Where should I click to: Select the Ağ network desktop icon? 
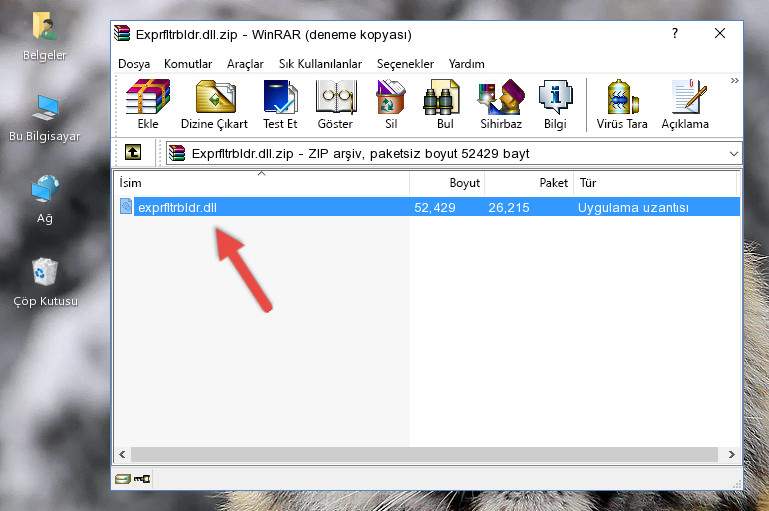click(x=45, y=199)
